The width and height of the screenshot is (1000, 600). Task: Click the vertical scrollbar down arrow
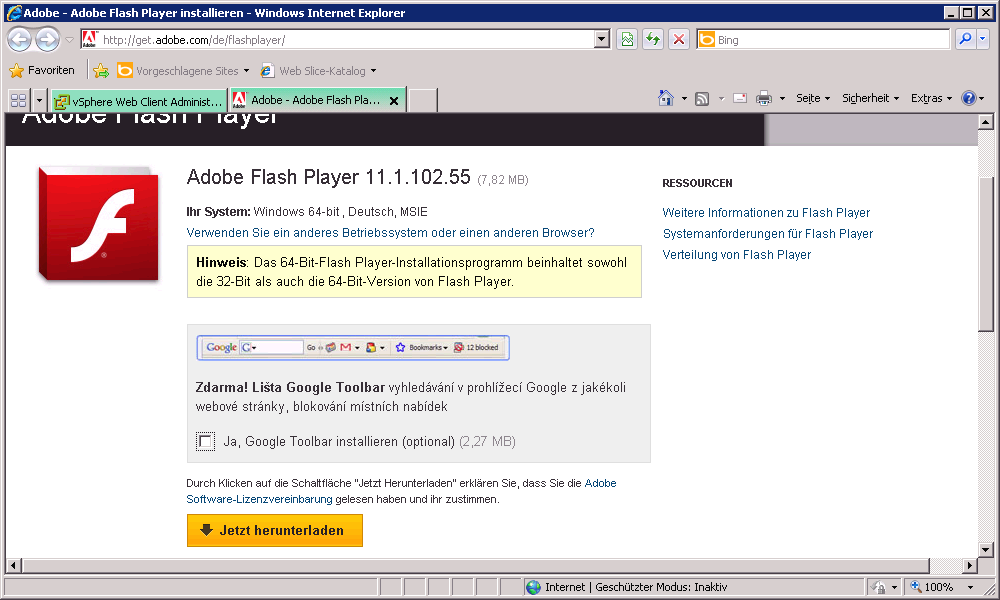985,549
